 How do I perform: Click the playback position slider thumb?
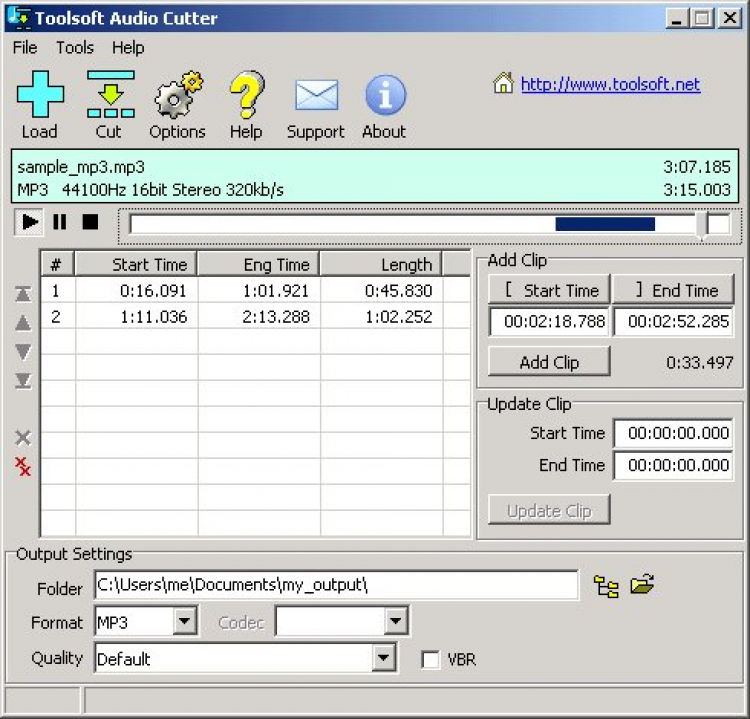[x=702, y=224]
